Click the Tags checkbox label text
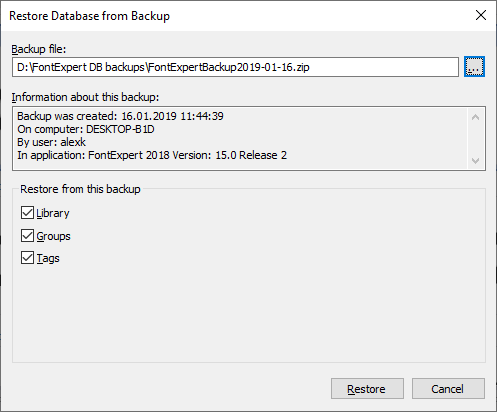Viewport: 497px width, 412px height. click(48, 258)
